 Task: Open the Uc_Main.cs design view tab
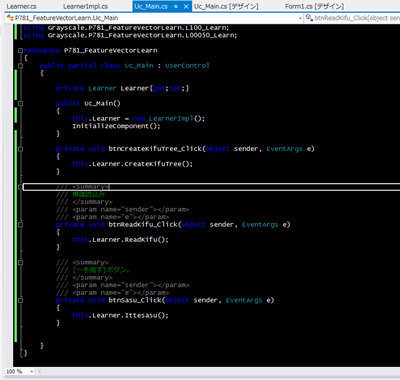tap(226, 7)
